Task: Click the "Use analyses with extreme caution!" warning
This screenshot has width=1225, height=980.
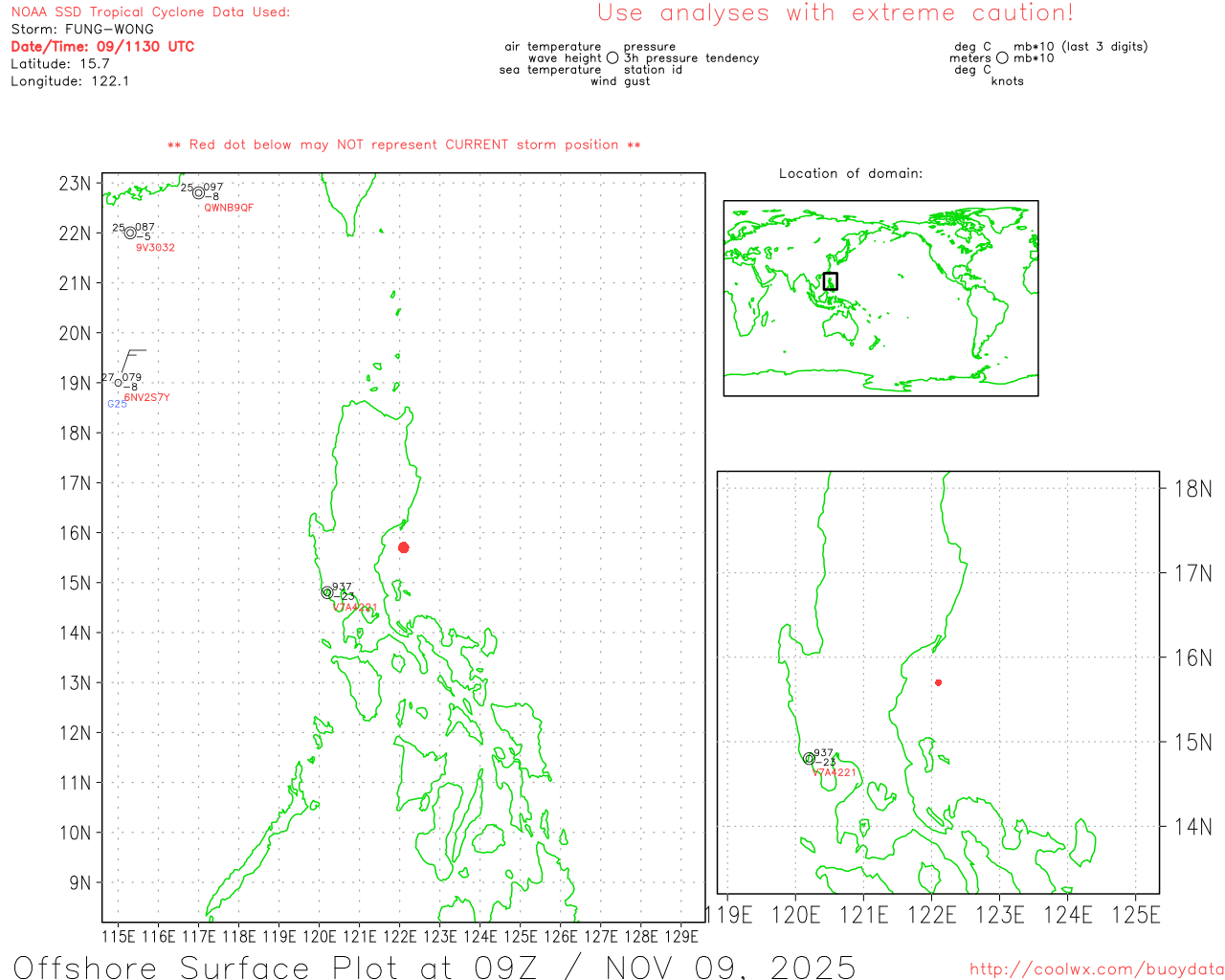Action: (835, 13)
